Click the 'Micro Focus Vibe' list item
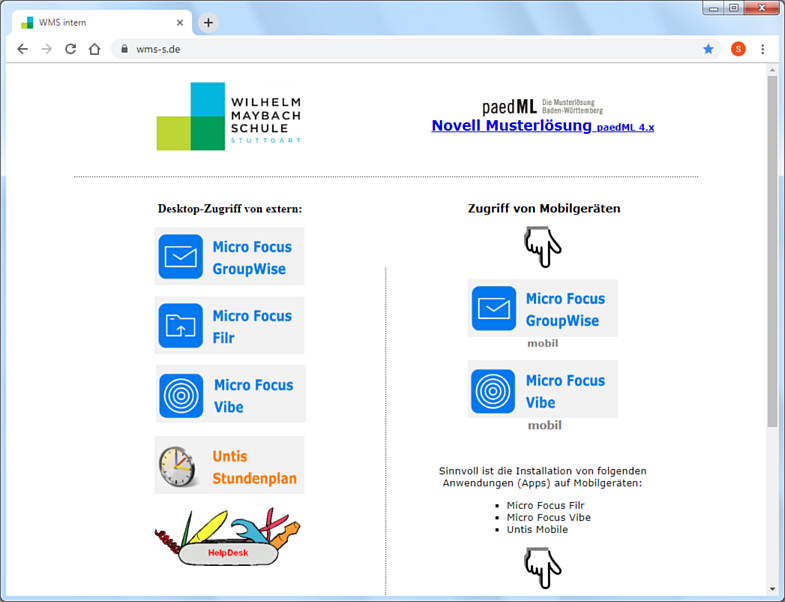Screen dimensions: 785x602 click(x=548, y=517)
